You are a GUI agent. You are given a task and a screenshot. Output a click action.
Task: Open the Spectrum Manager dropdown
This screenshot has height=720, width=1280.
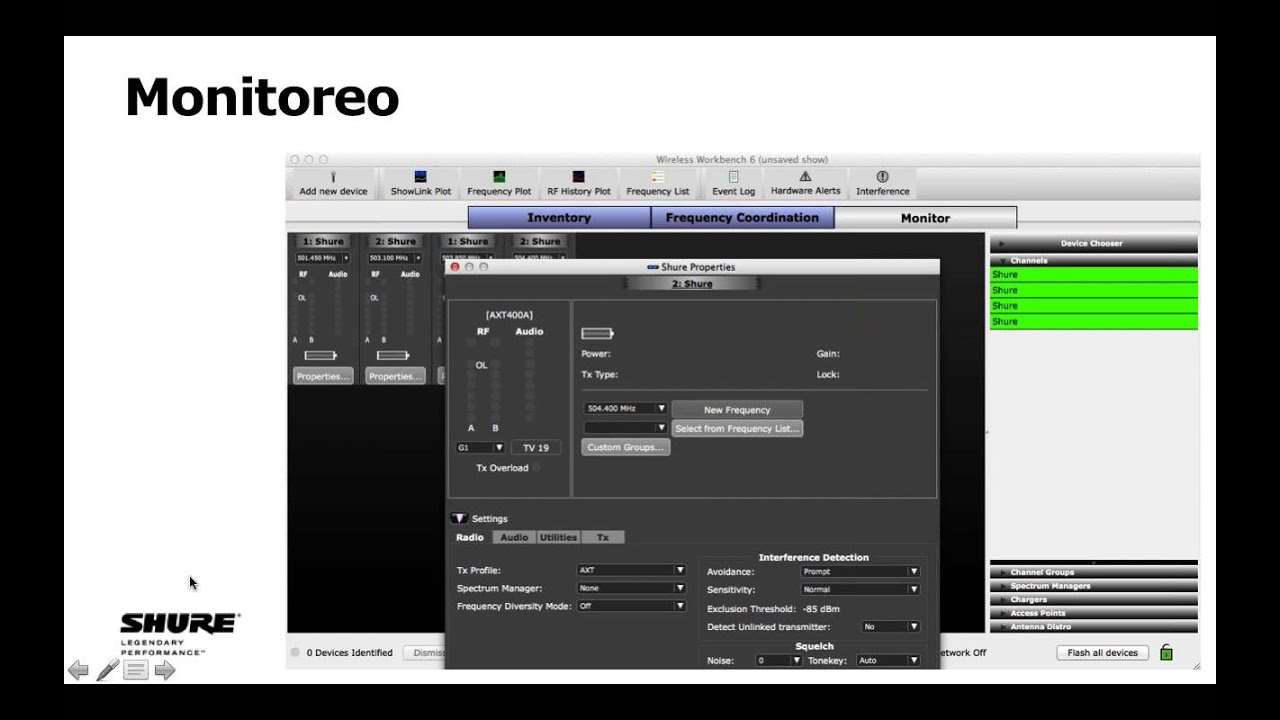(x=631, y=588)
